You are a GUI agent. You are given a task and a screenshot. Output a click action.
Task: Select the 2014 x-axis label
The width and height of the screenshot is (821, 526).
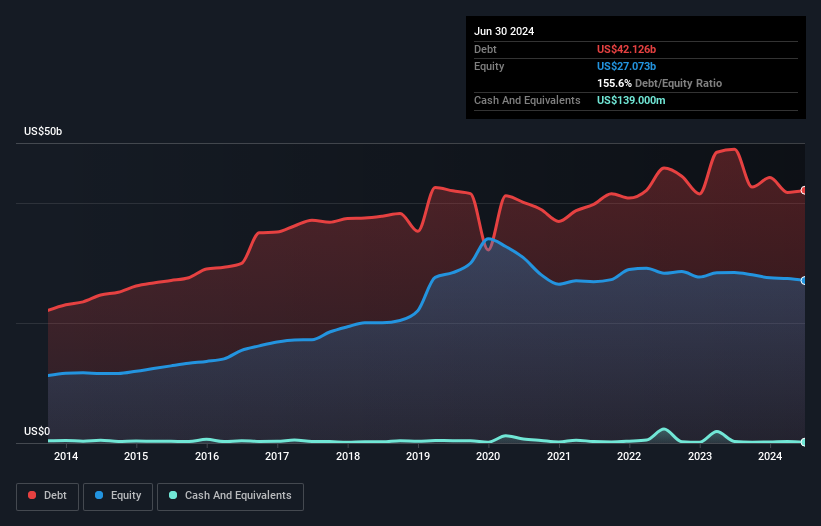click(66, 456)
